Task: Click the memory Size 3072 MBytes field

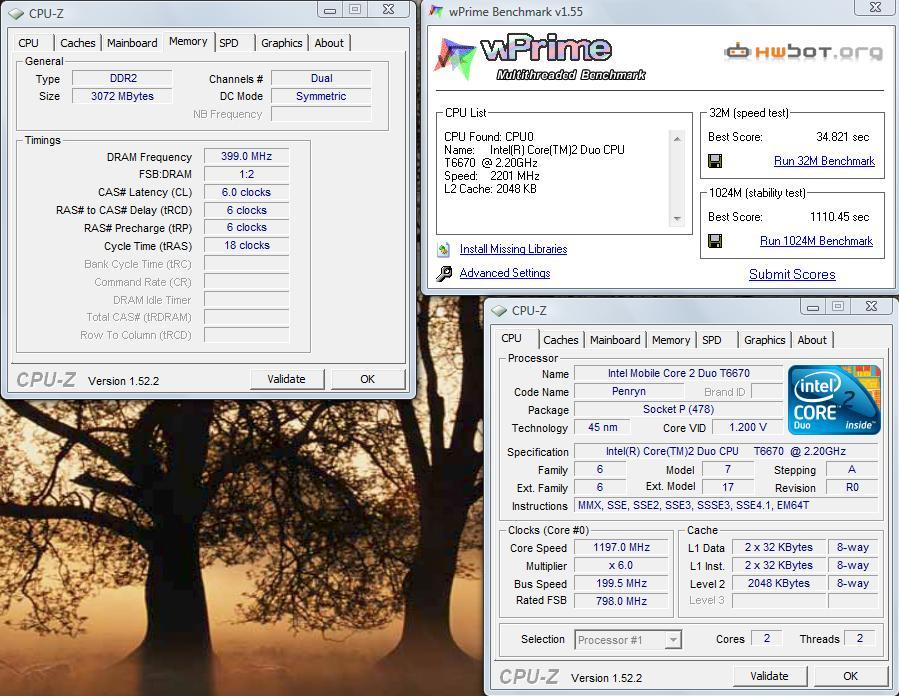Action: pyautogui.click(x=122, y=96)
